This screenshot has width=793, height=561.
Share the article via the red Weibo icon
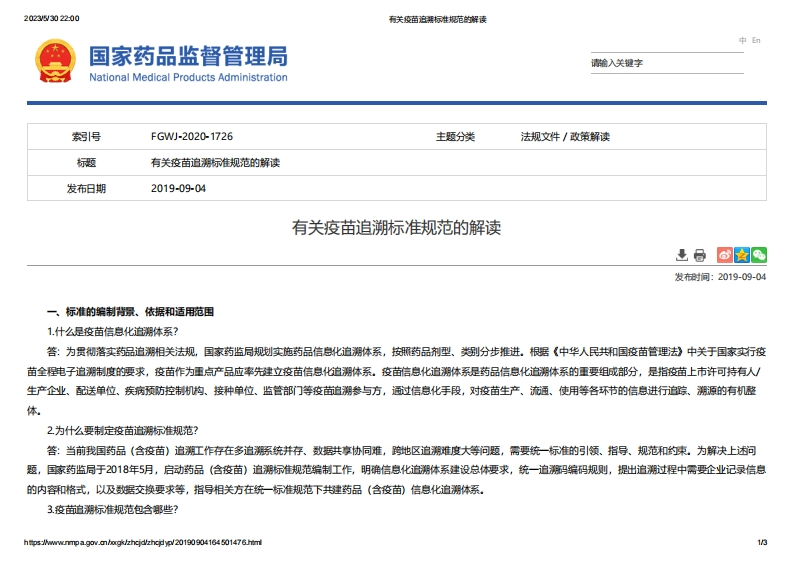click(725, 255)
